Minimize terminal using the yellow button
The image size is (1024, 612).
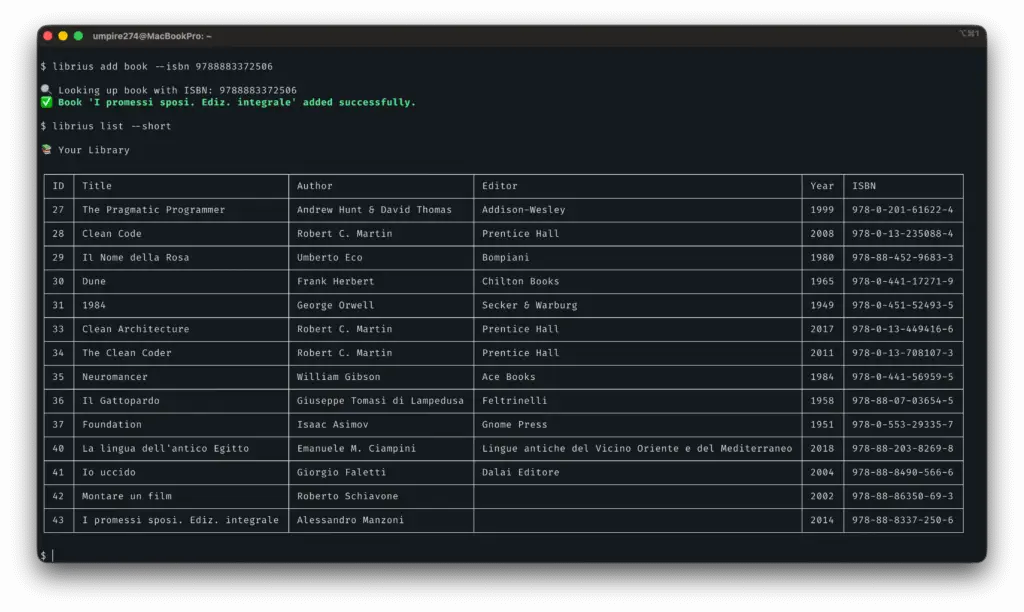pos(63,36)
